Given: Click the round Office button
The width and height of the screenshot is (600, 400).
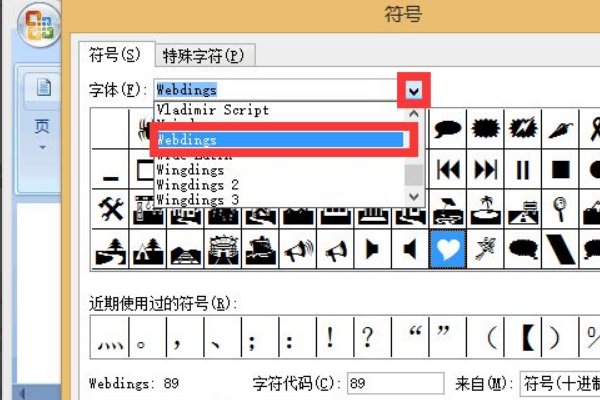Looking at the screenshot, I should tap(39, 24).
